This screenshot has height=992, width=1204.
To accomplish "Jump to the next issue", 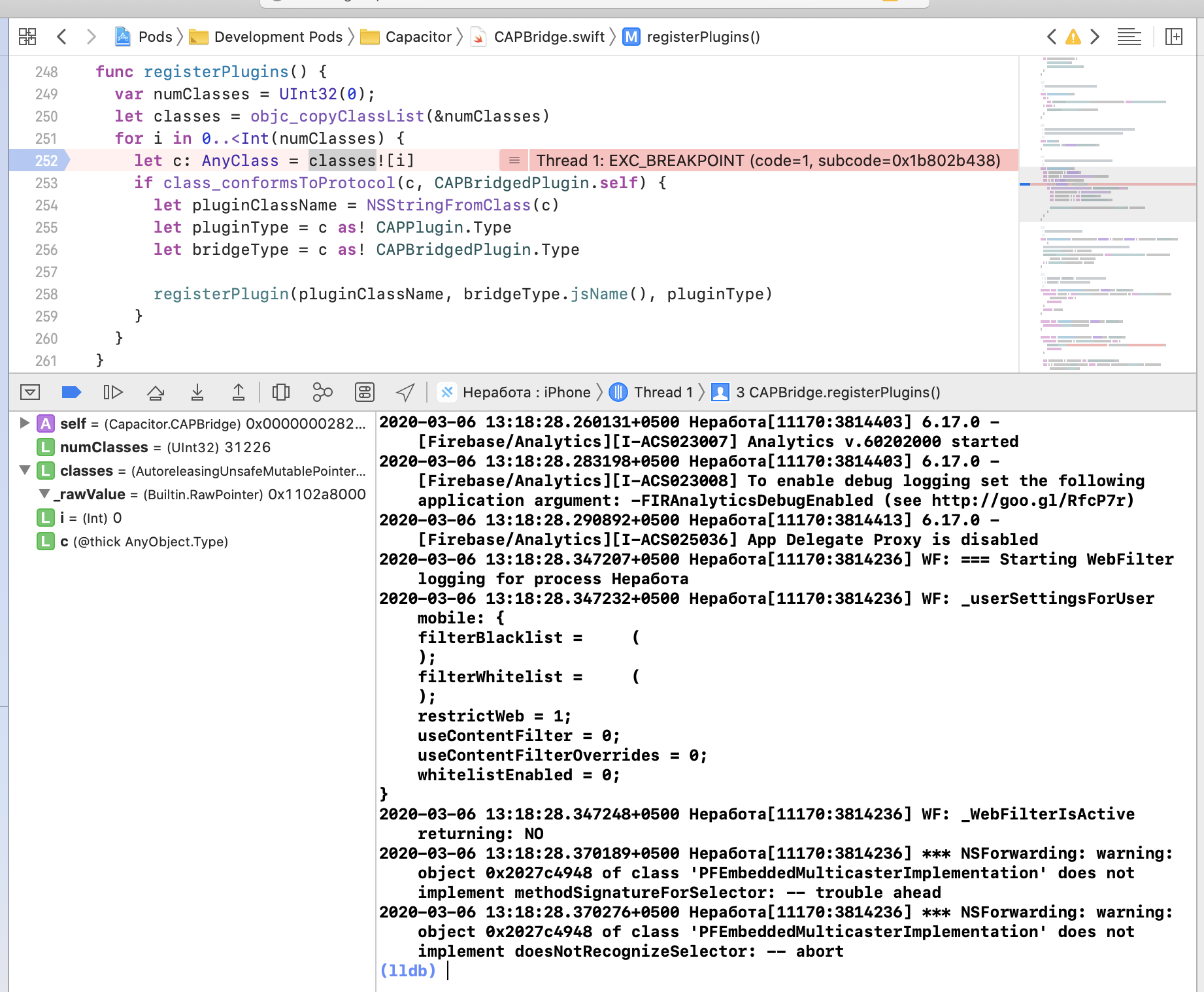I will [x=1094, y=37].
